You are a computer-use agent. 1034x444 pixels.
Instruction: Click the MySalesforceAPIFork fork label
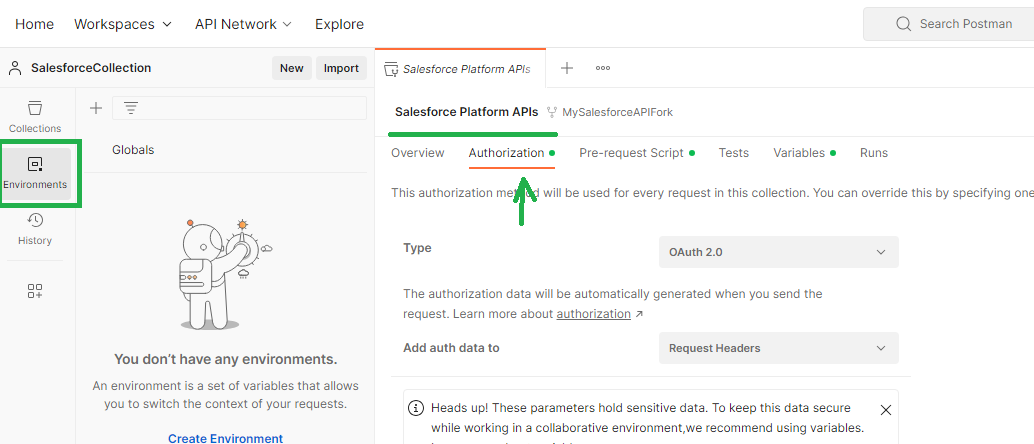[617, 112]
